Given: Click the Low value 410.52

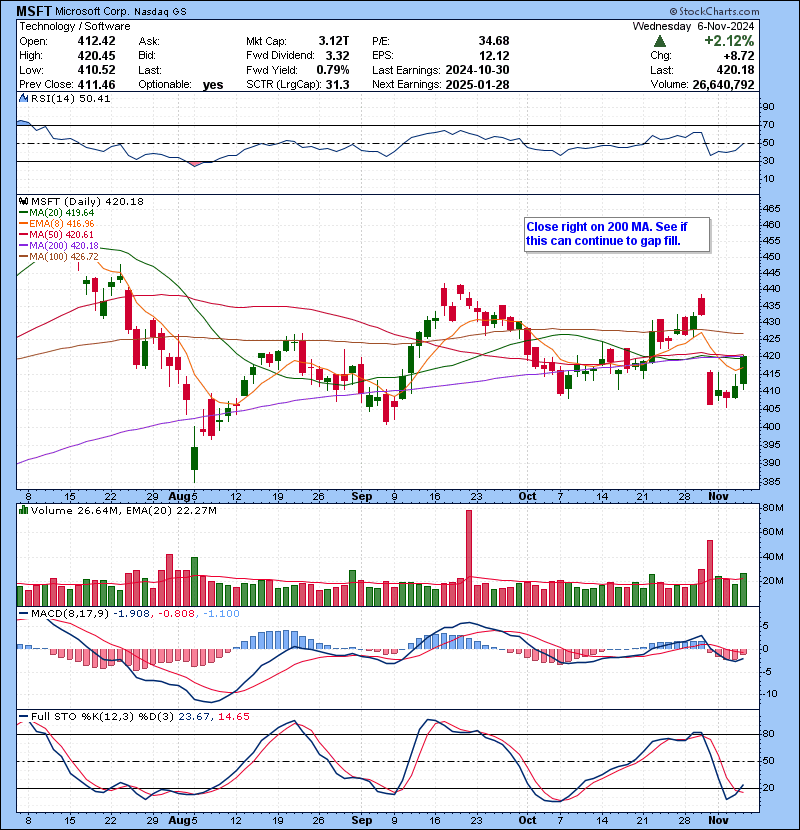Looking at the screenshot, I should coord(96,70).
